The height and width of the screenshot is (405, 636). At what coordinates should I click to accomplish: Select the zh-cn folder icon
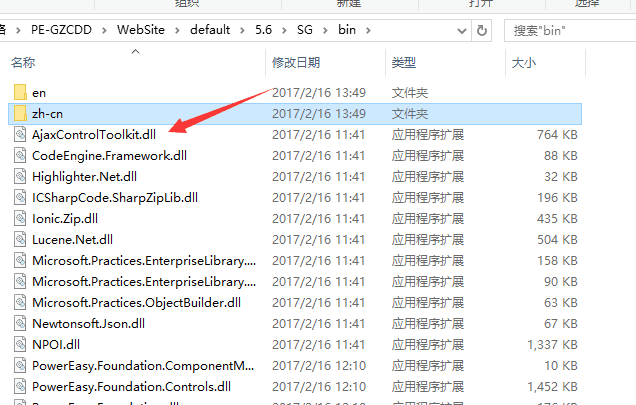pos(20,114)
